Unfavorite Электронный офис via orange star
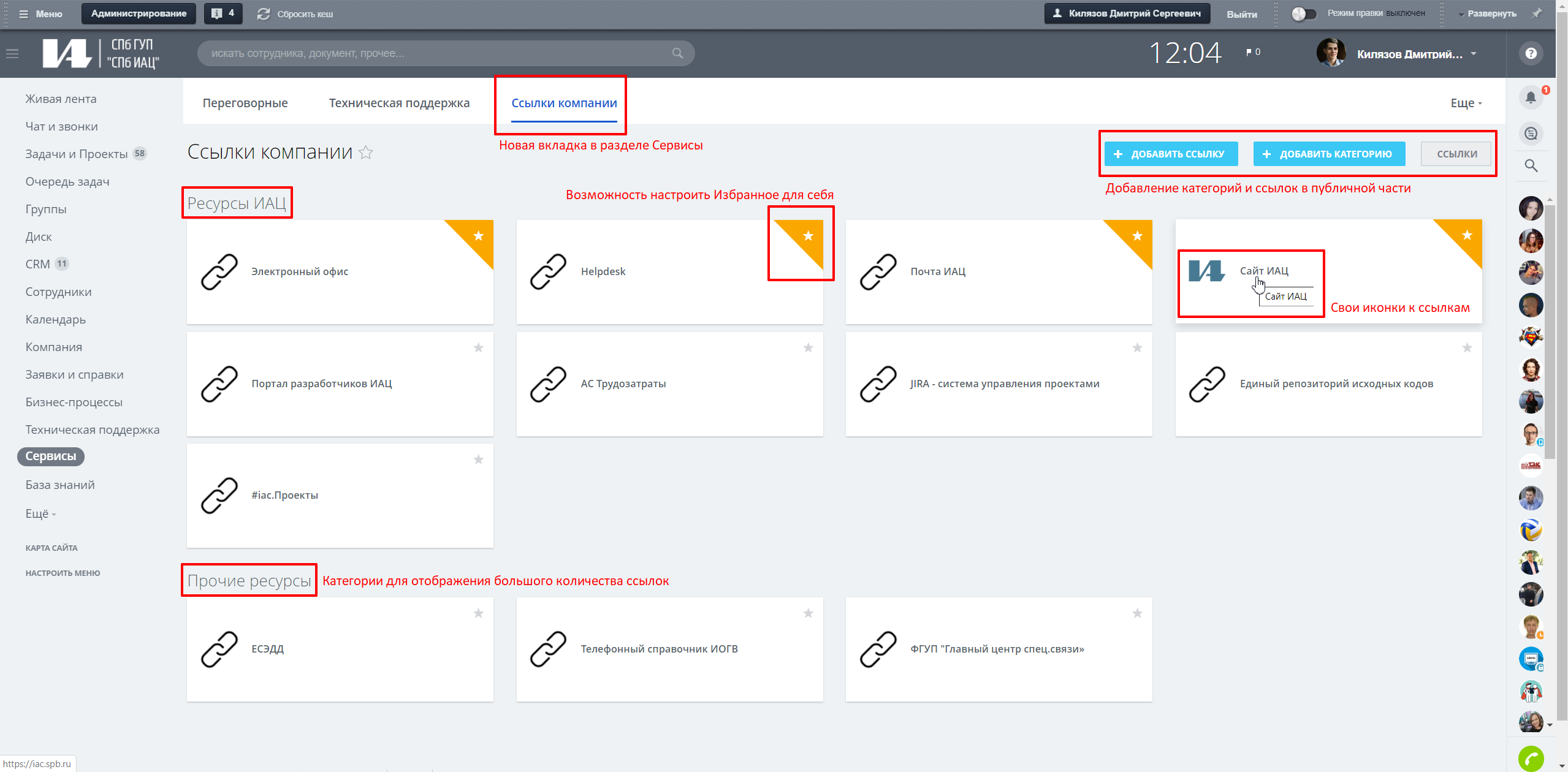 click(479, 236)
